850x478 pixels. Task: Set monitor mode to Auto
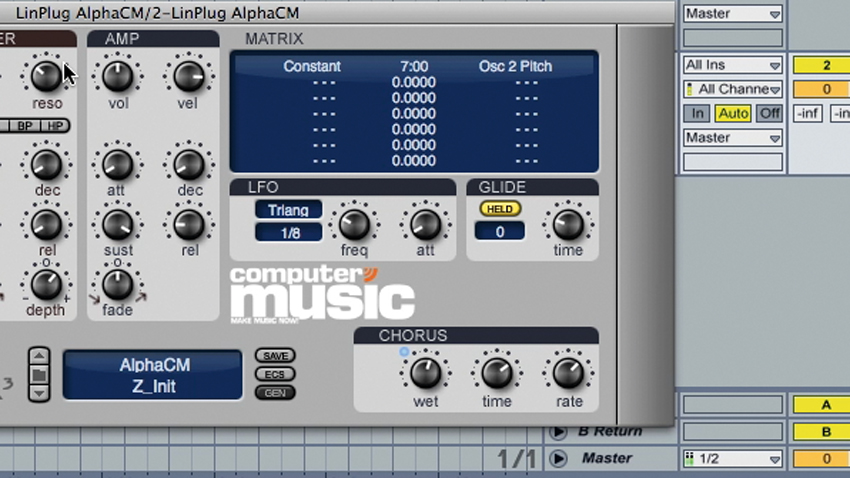(x=733, y=113)
